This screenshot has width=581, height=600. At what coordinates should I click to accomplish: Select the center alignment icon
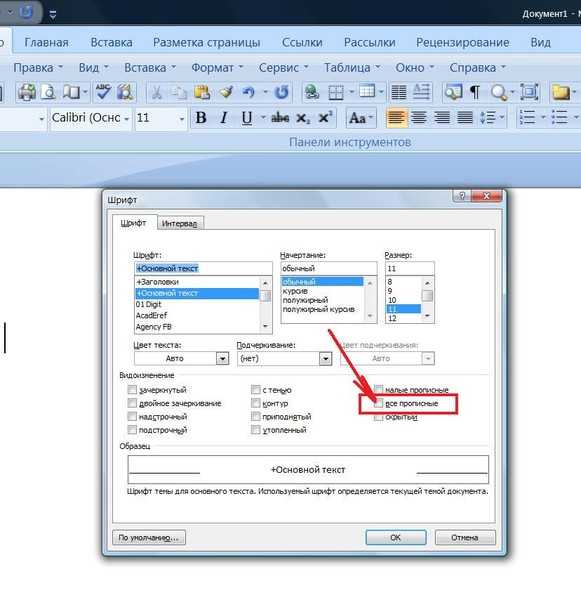click(x=419, y=118)
